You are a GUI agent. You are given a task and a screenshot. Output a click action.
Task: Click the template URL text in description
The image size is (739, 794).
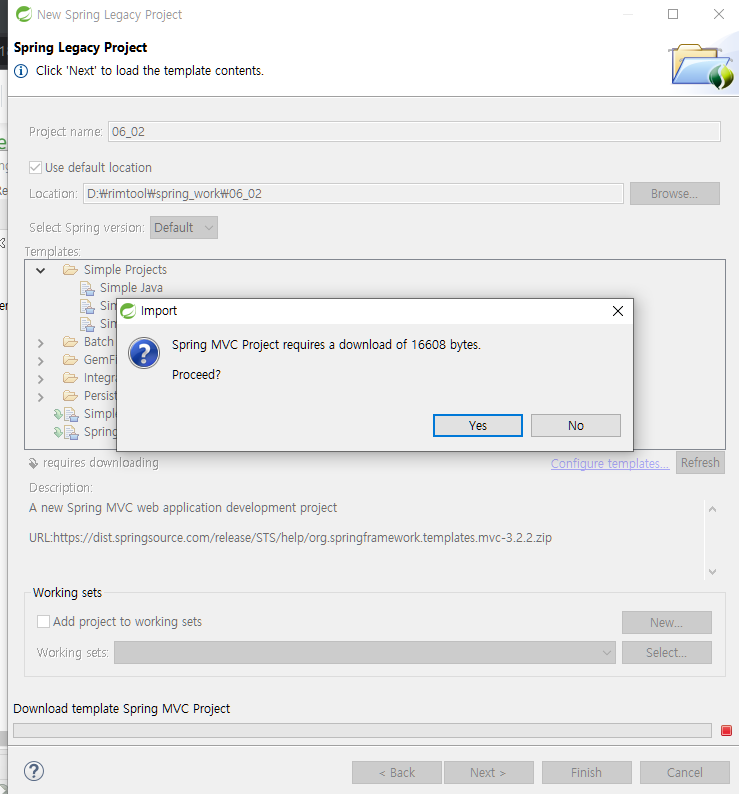[290, 537]
